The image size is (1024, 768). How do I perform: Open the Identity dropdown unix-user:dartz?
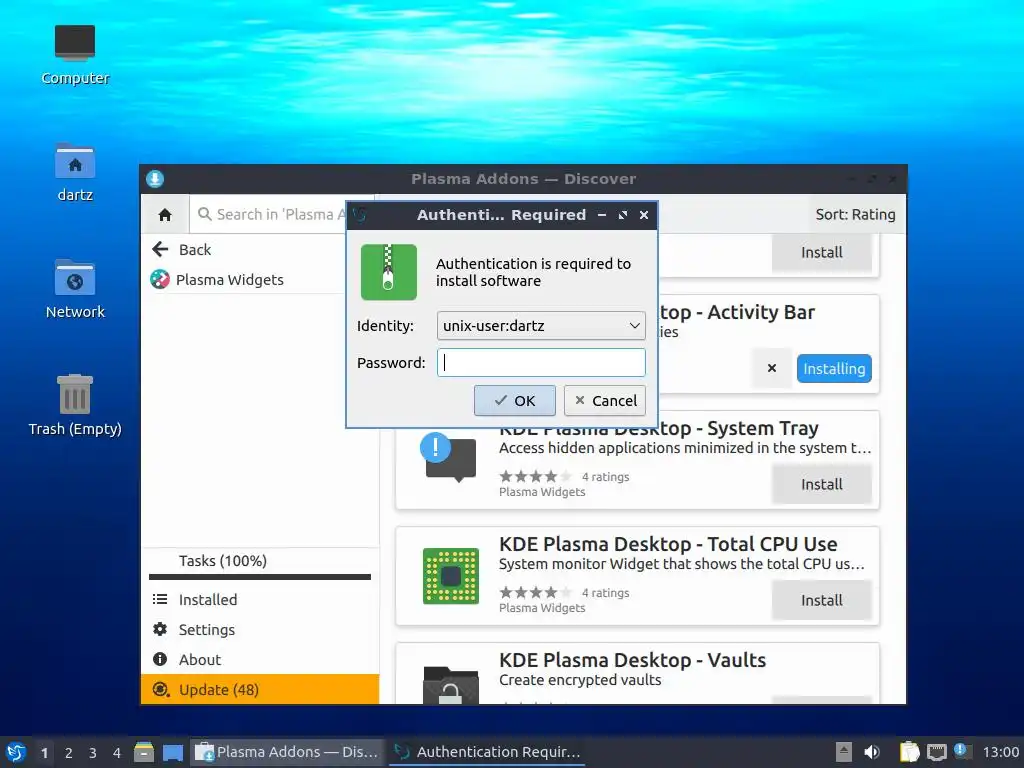pyautogui.click(x=541, y=325)
